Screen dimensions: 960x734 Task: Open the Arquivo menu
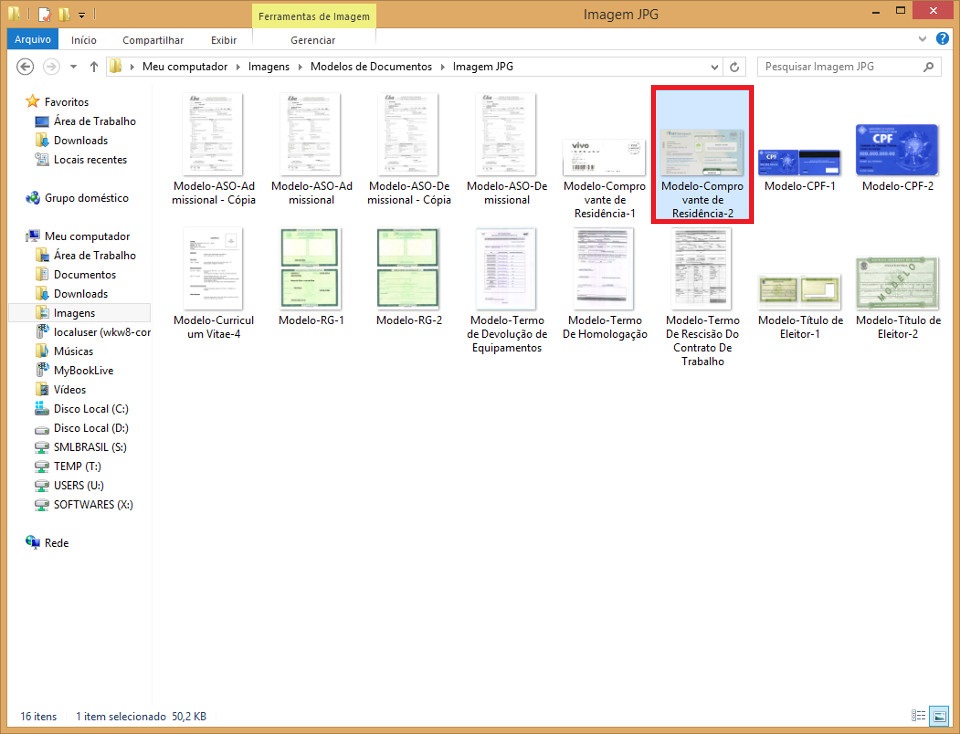coord(32,40)
